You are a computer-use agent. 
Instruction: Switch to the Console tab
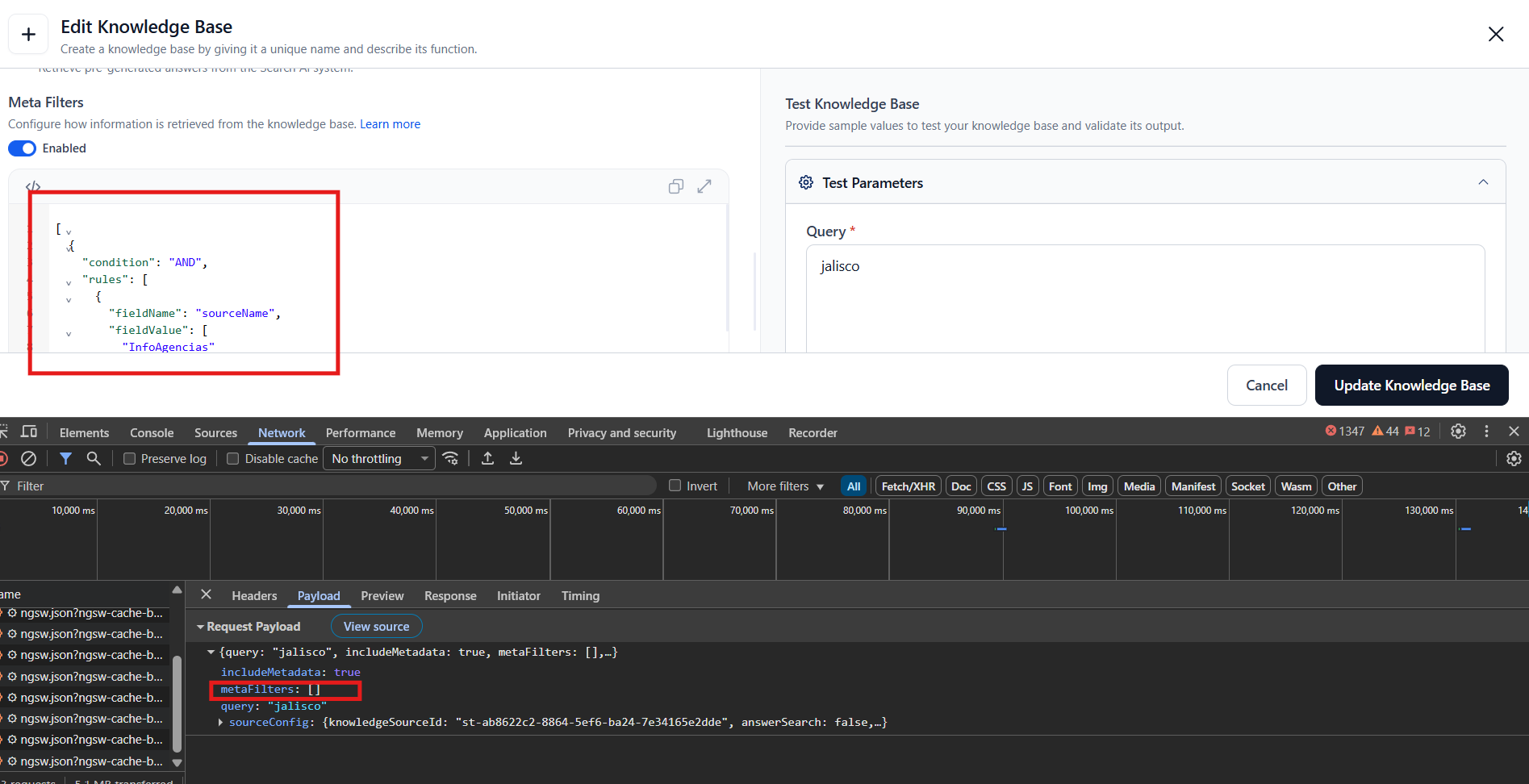(x=152, y=432)
